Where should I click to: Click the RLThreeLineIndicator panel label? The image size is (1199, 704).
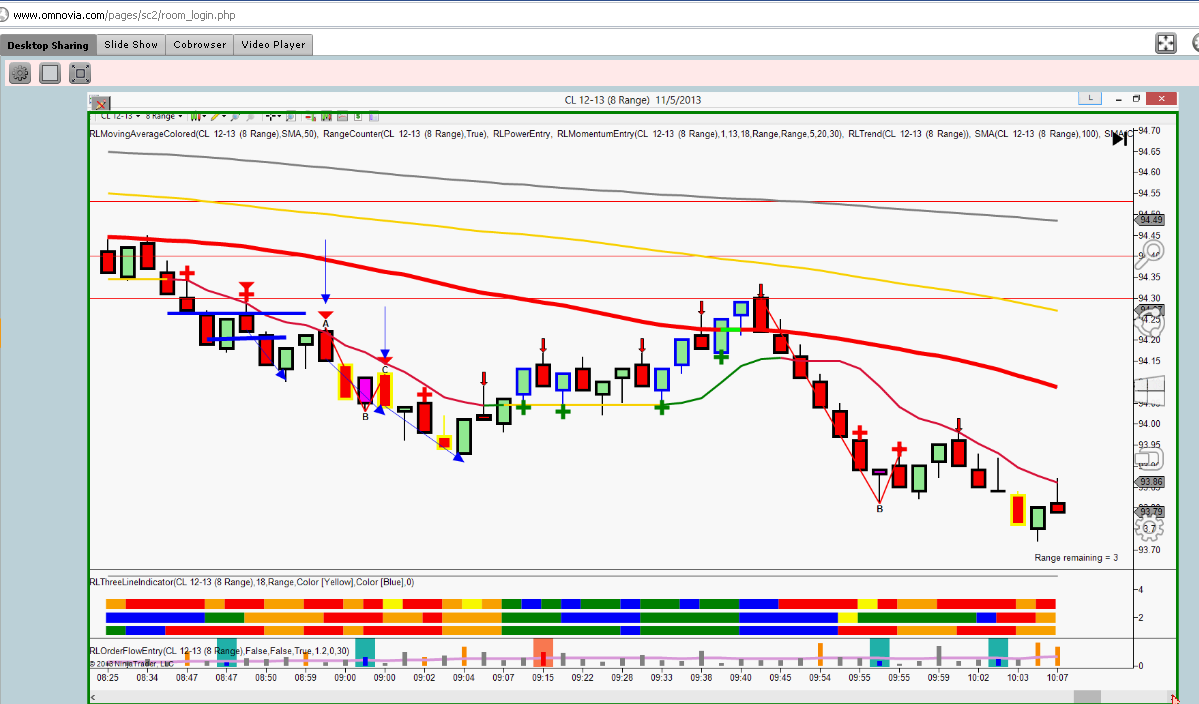[252, 582]
